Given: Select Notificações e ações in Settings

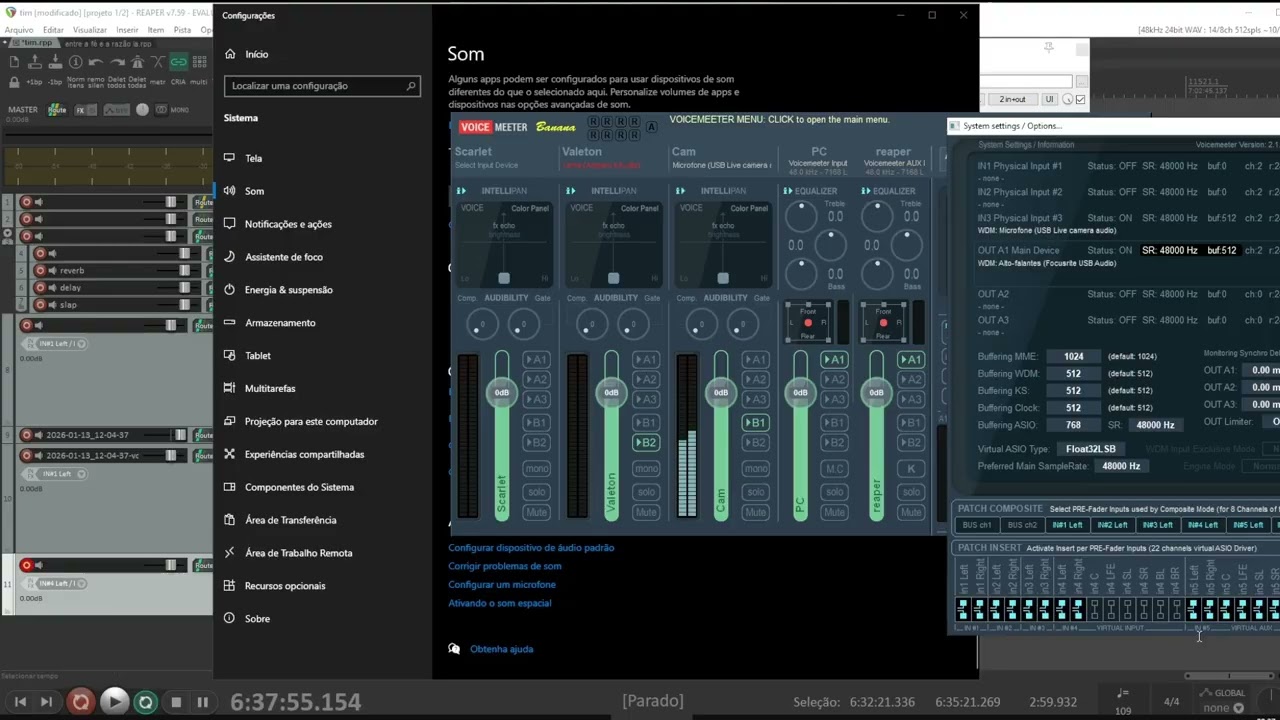Looking at the screenshot, I should [288, 224].
